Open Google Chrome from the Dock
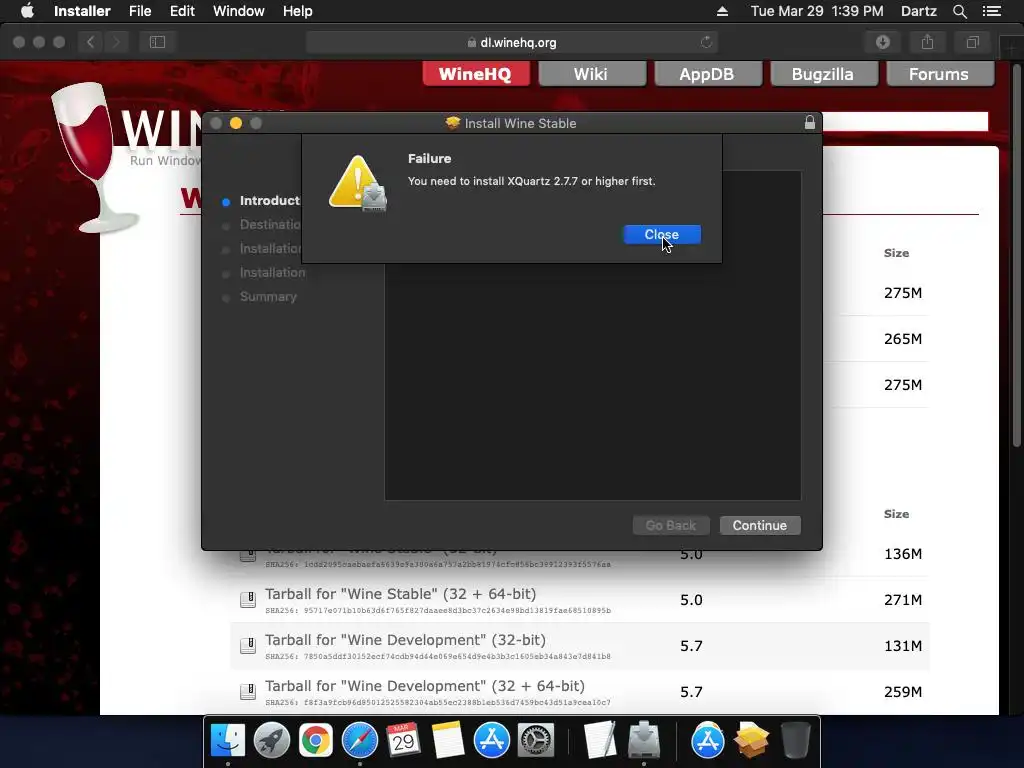Image resolution: width=1024 pixels, height=768 pixels. pos(315,741)
